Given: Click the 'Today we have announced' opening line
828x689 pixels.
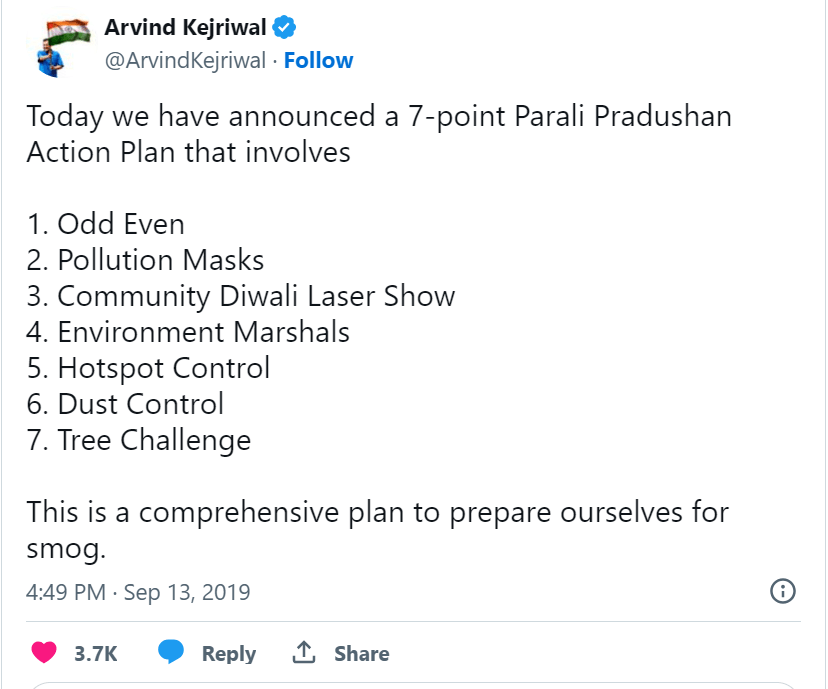Looking at the screenshot, I should pos(379,117).
